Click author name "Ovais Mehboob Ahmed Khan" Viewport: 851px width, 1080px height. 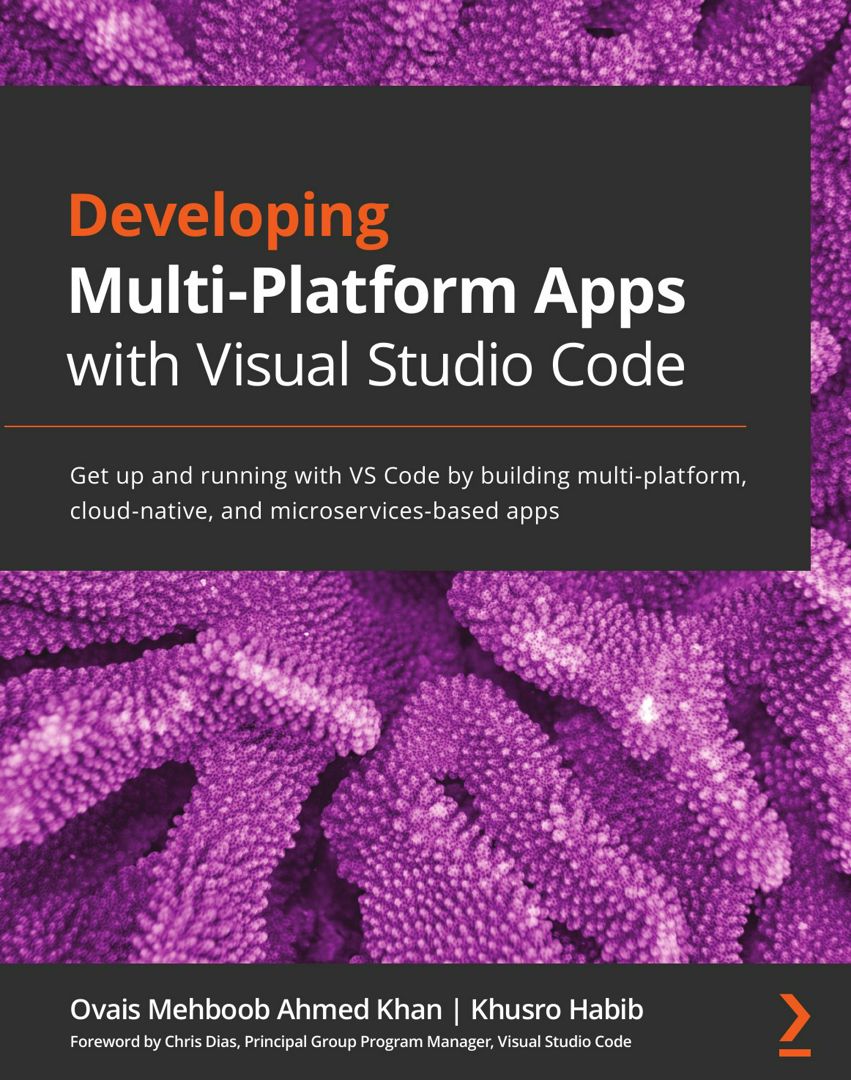click(256, 1009)
